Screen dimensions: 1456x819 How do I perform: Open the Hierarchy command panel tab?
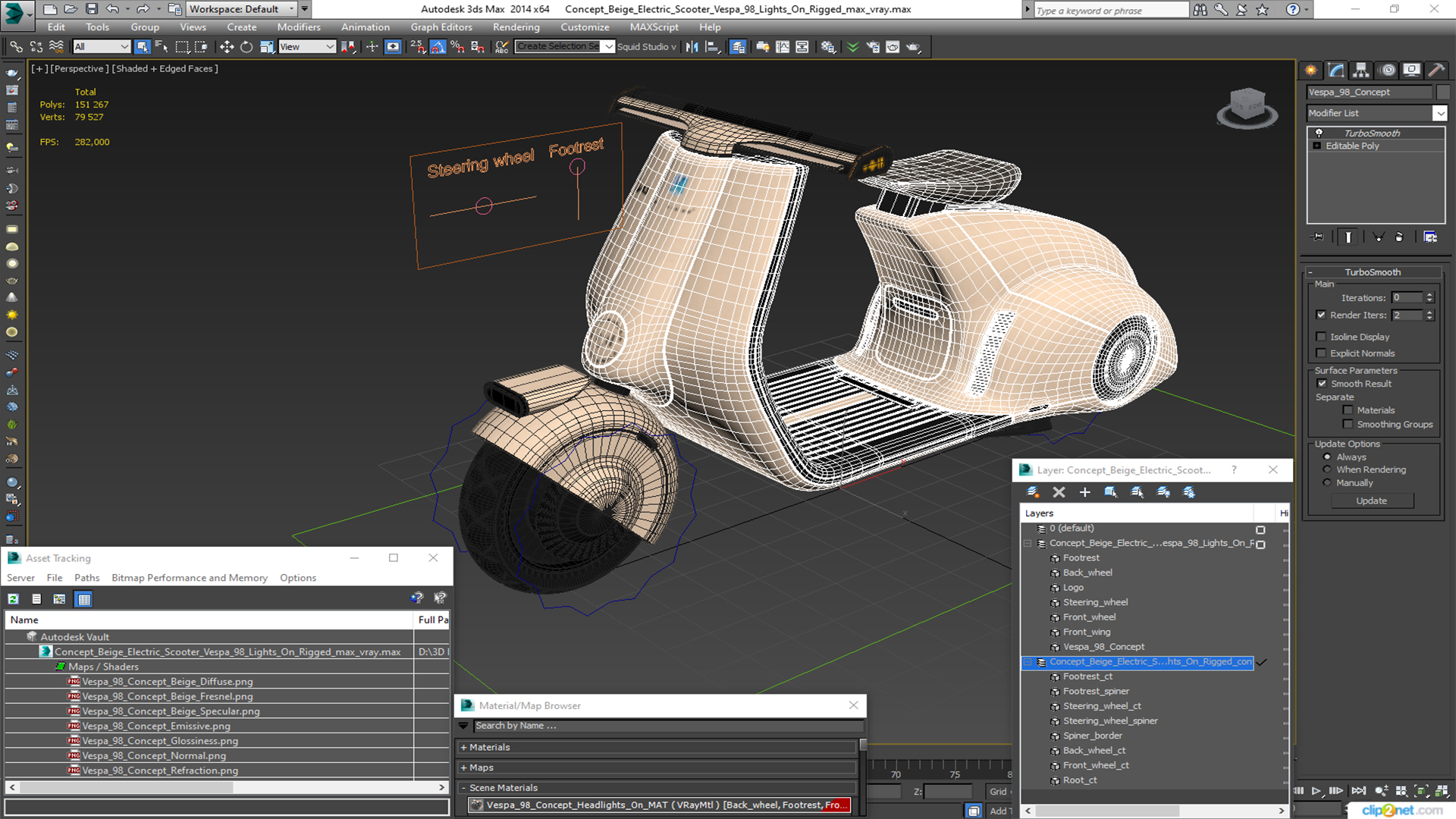click(1361, 70)
